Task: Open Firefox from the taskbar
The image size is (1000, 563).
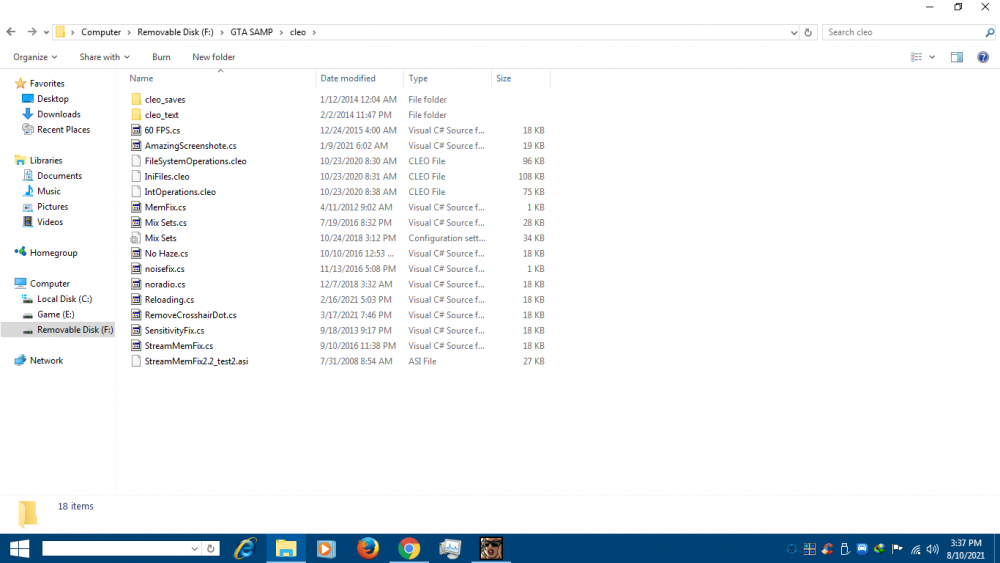Action: [x=367, y=548]
